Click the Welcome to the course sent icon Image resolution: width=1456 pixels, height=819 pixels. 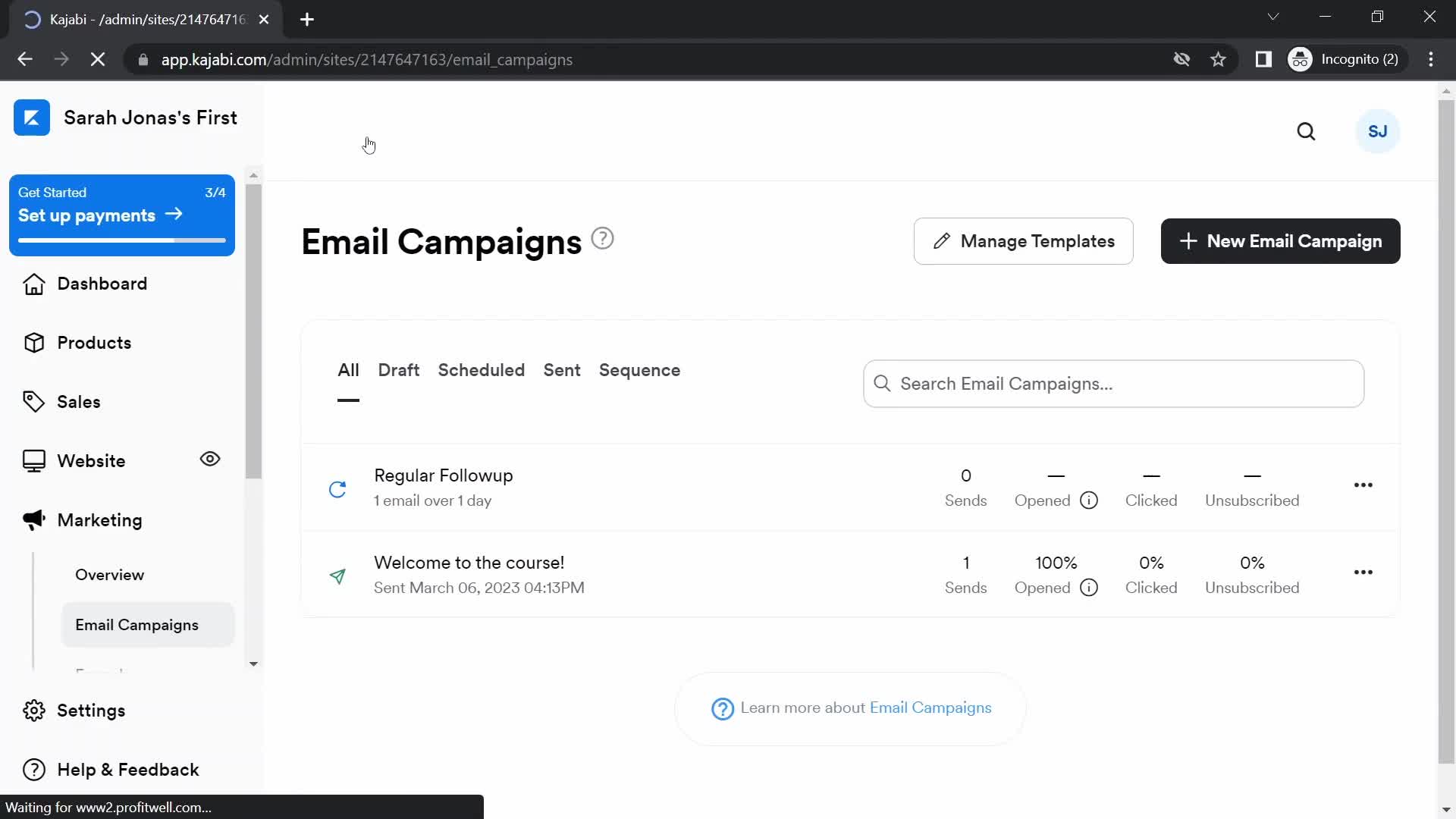338,575
